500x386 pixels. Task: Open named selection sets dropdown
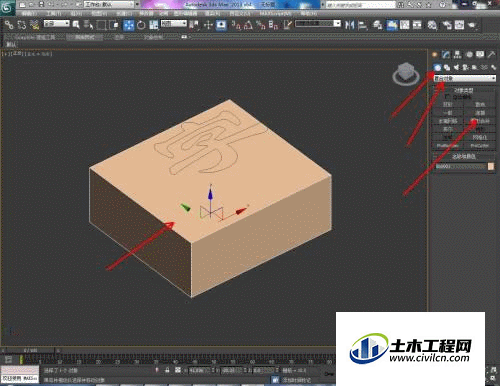(x=318, y=23)
